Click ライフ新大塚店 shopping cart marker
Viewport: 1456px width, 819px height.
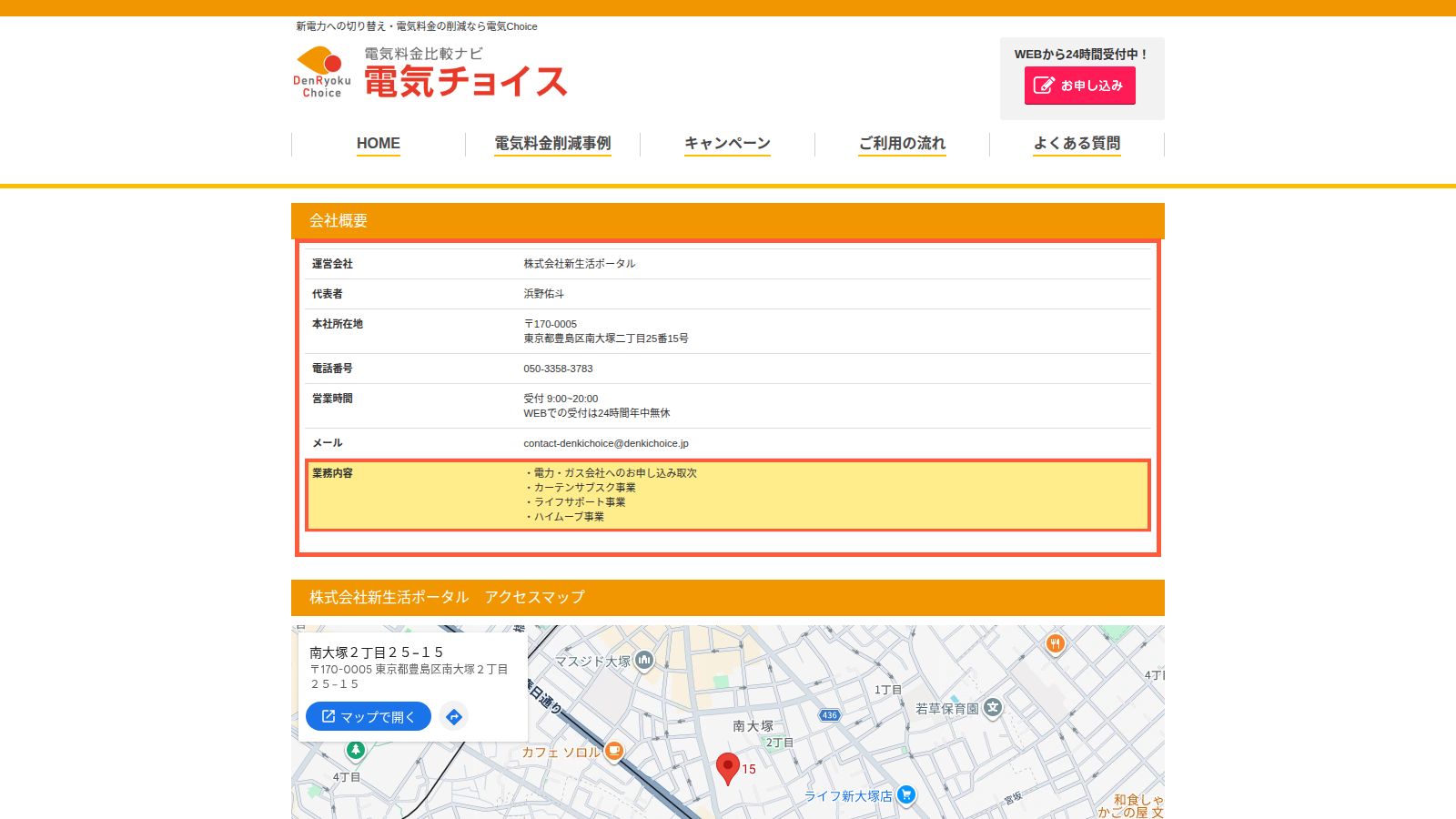tap(905, 794)
